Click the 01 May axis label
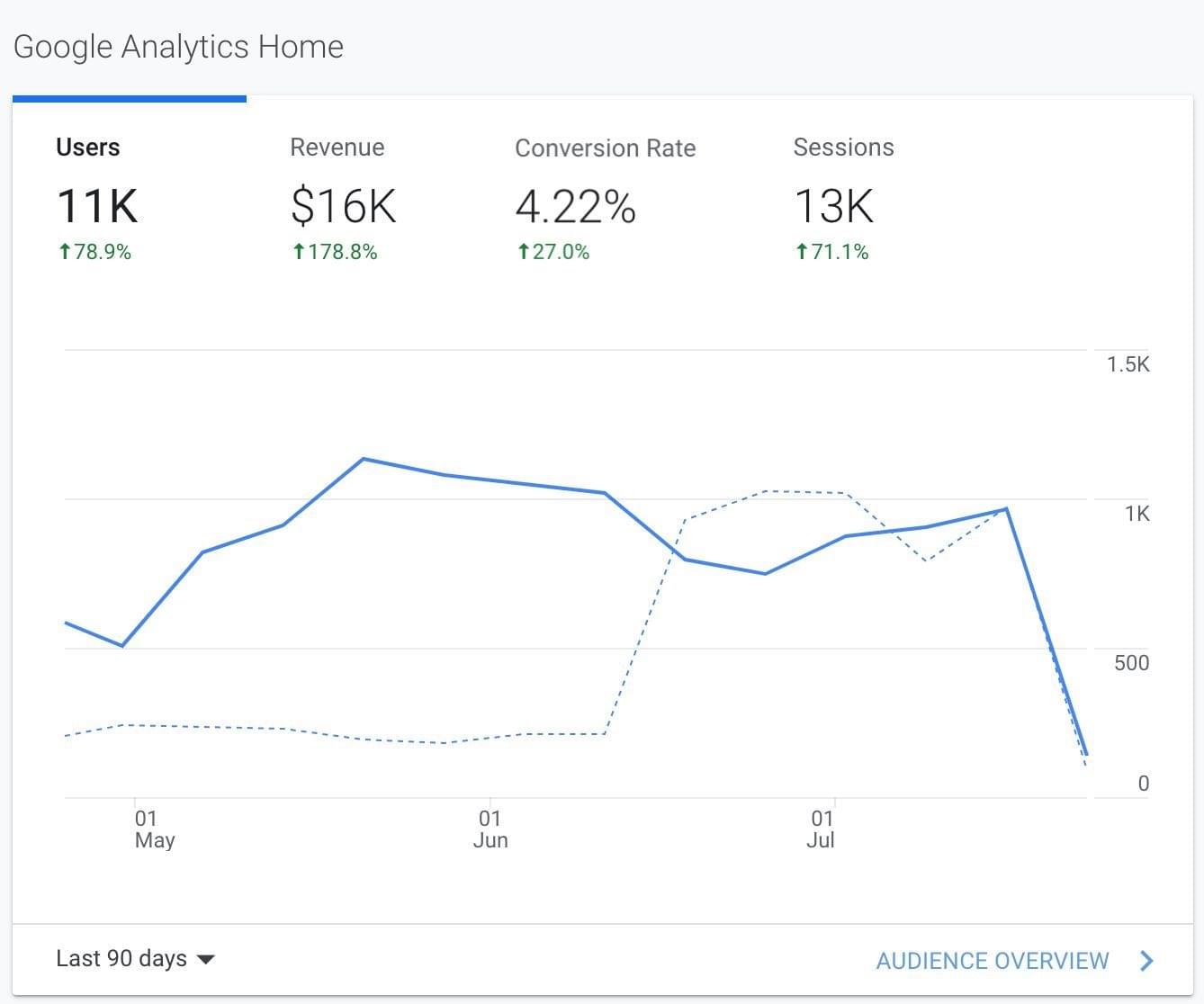1204x1004 pixels. 154,829
